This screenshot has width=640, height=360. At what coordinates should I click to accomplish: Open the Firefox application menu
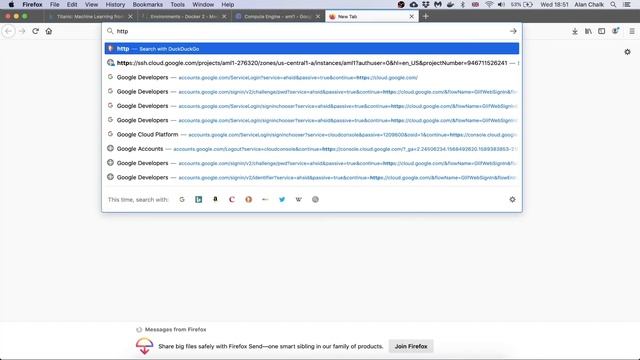(32, 4)
